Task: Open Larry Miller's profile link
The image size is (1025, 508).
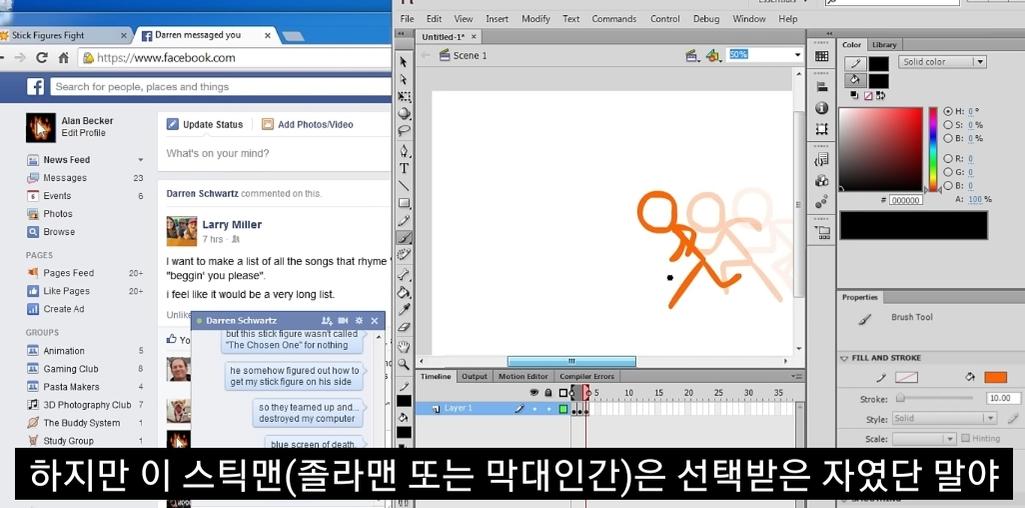Action: pyautogui.click(x=232, y=224)
